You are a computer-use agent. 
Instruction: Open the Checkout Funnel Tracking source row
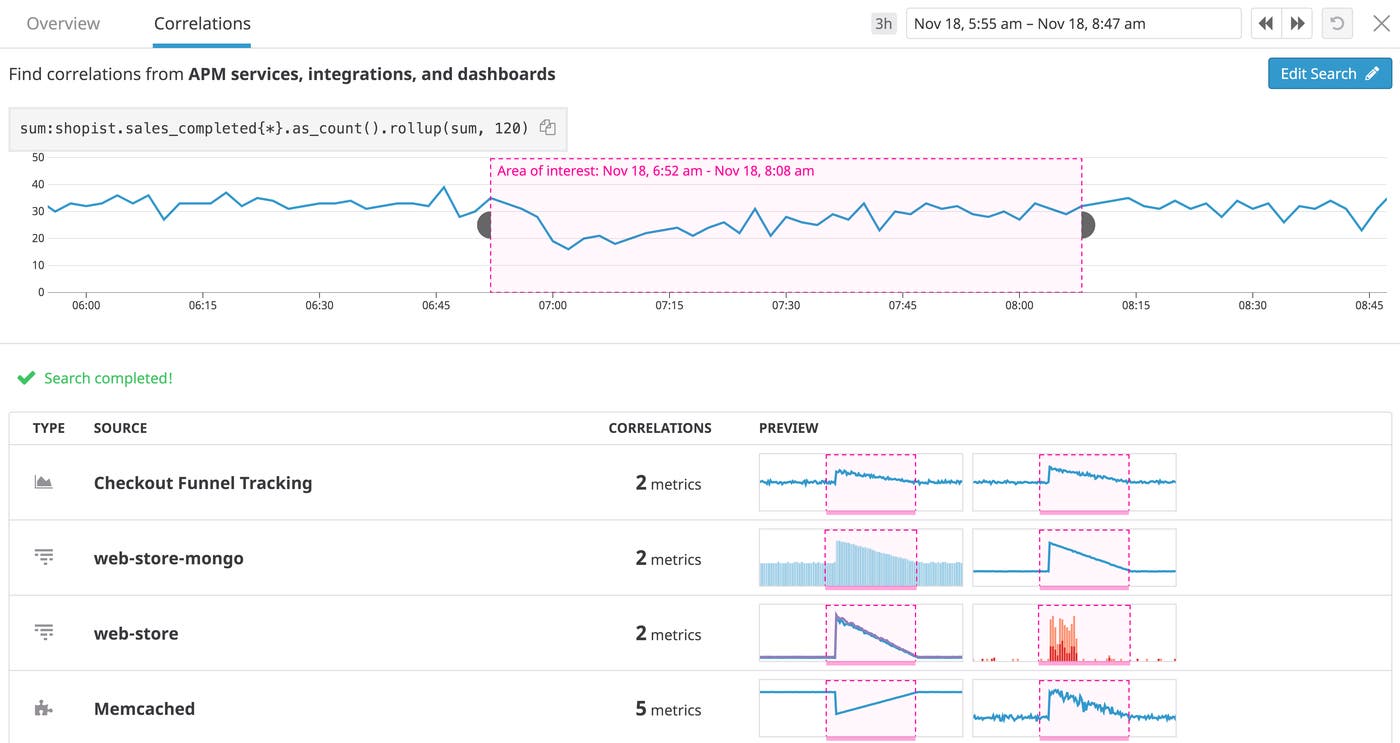203,483
